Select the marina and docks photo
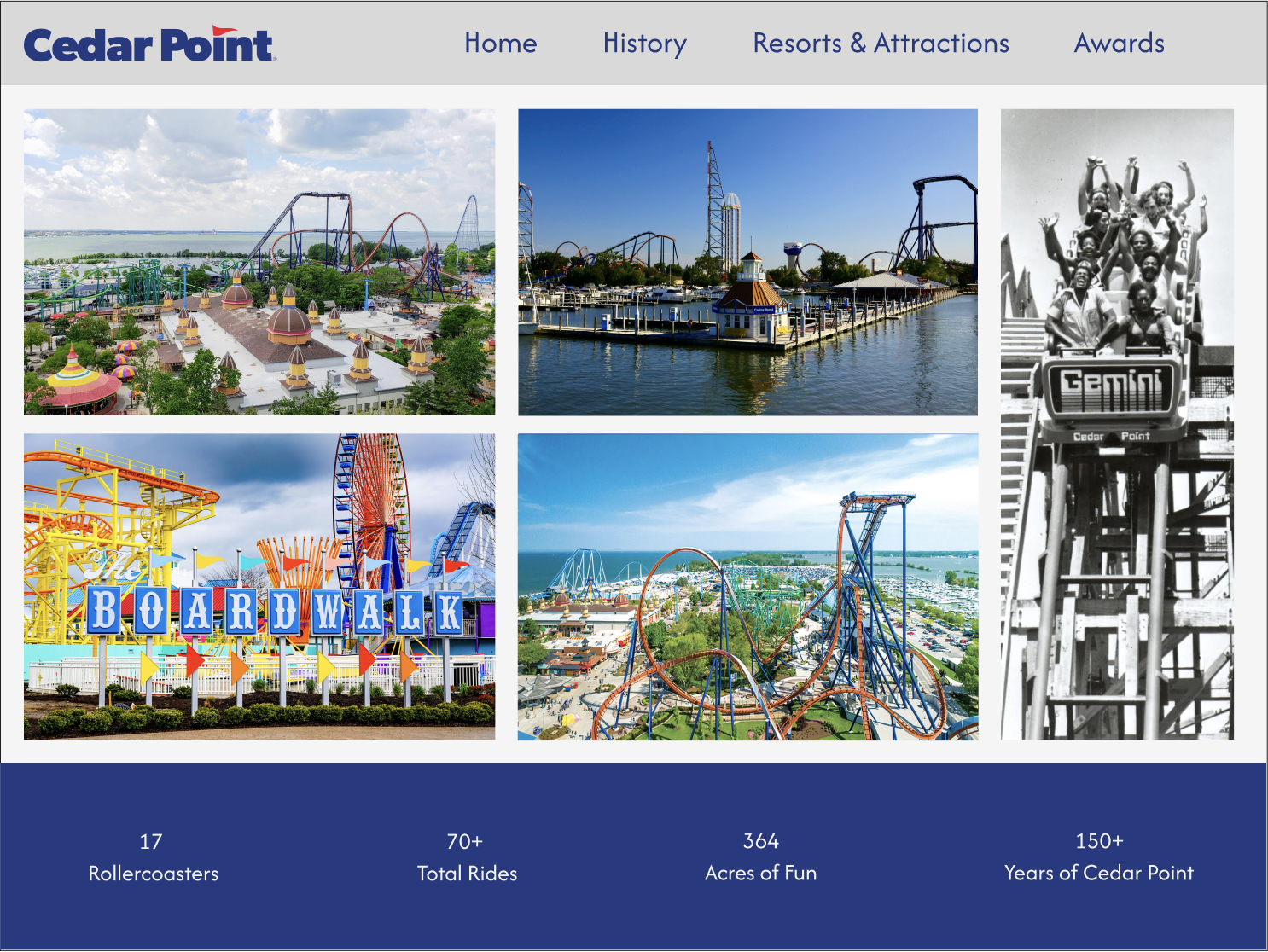1268x952 pixels. [x=747, y=262]
